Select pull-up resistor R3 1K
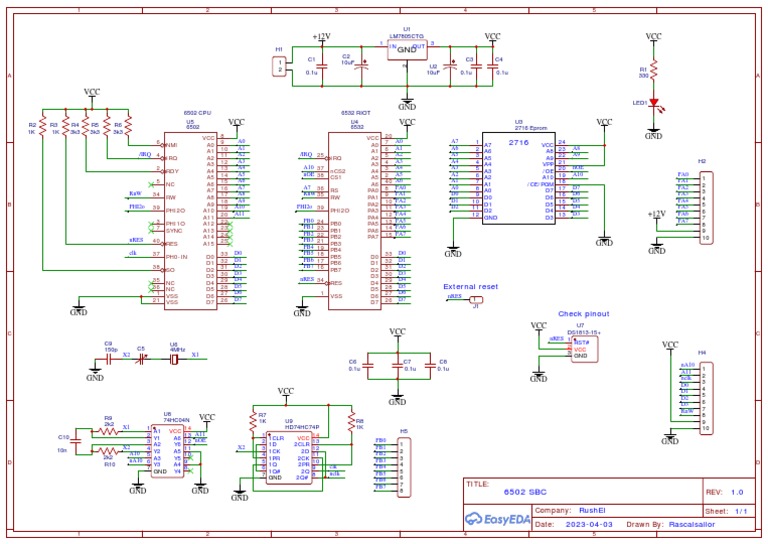 click(x=66, y=125)
